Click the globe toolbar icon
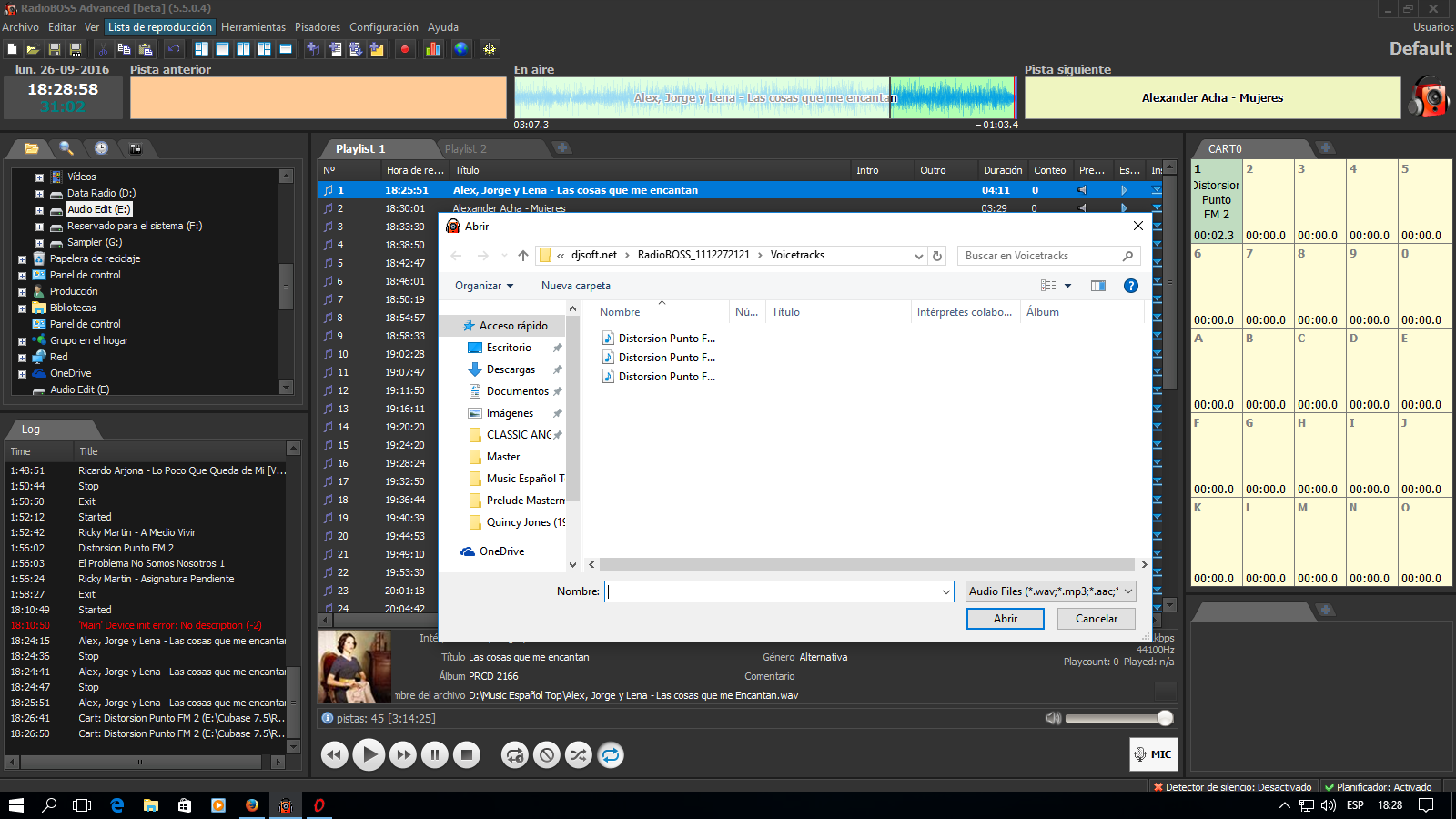The height and width of the screenshot is (819, 1456). [461, 49]
